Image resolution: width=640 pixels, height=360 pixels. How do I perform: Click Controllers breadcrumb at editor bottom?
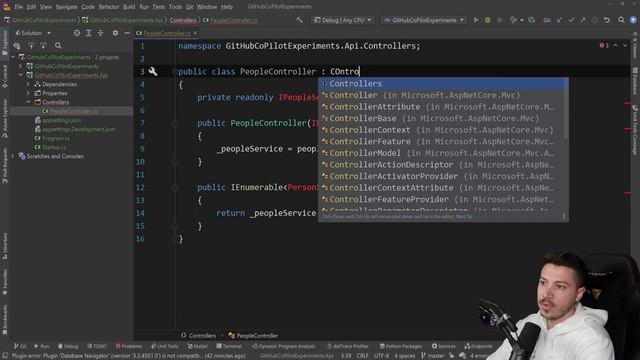click(198, 336)
